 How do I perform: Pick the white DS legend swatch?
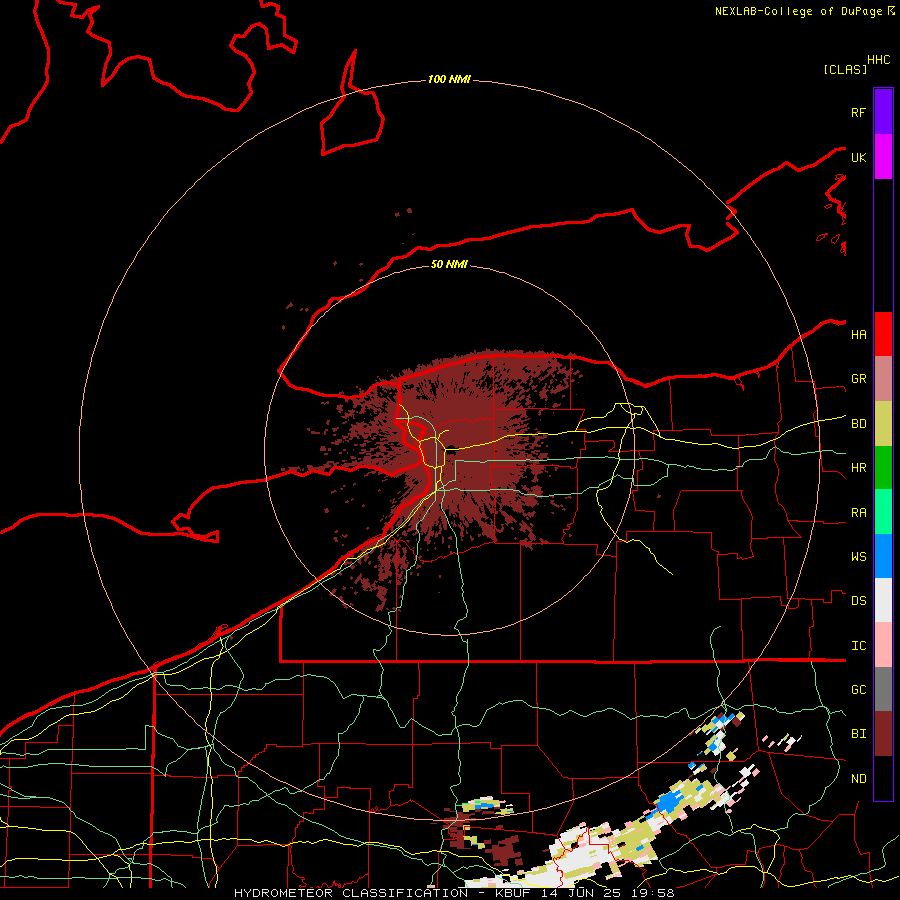883,600
